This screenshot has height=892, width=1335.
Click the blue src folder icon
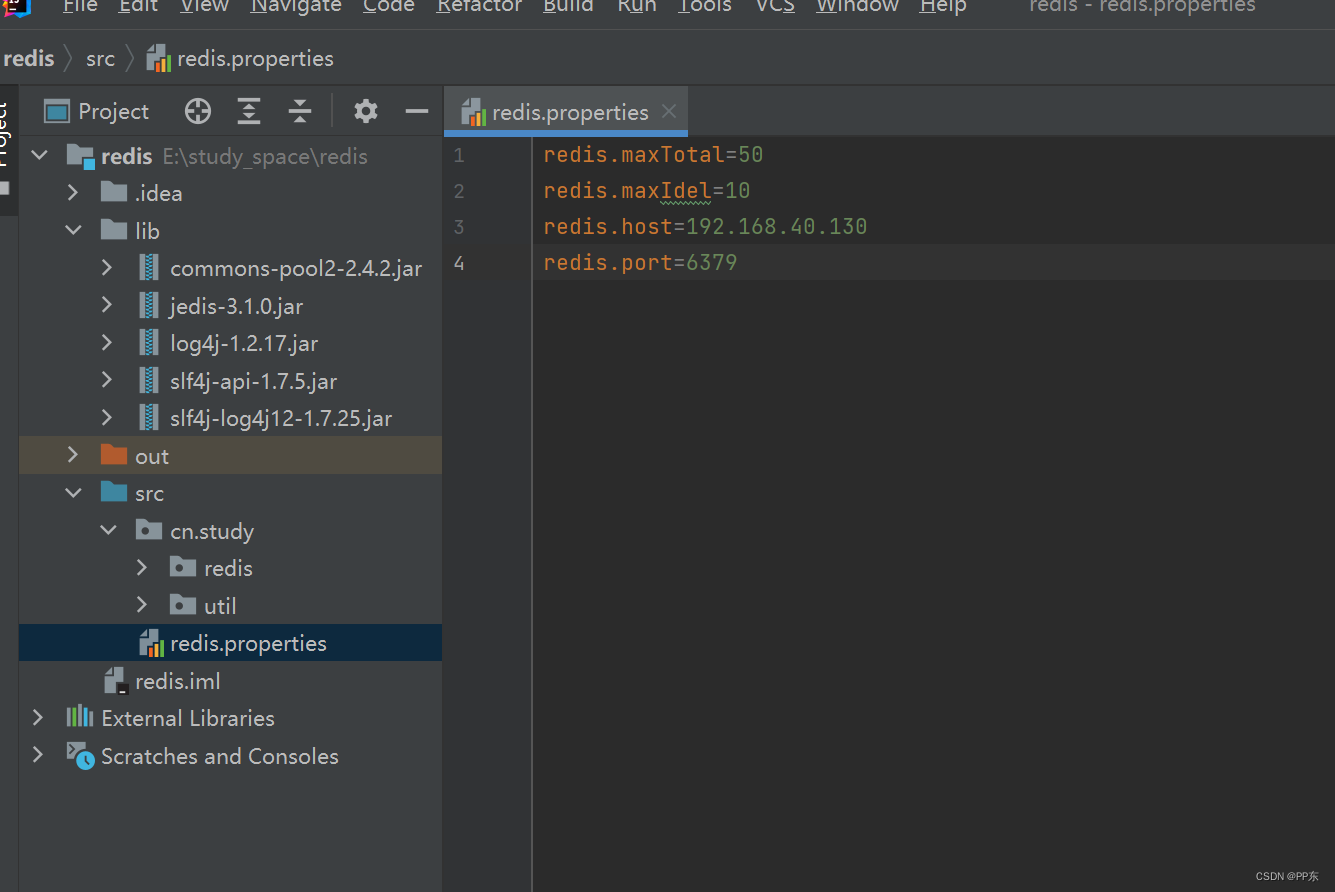[114, 493]
